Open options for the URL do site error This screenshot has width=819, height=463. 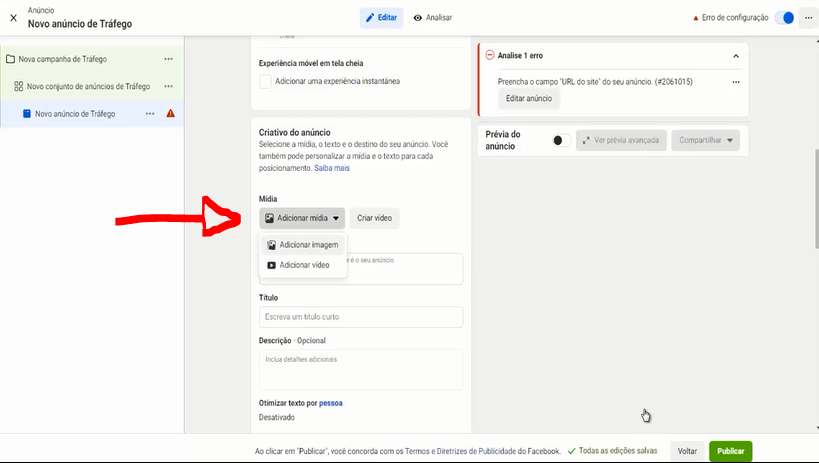736,82
